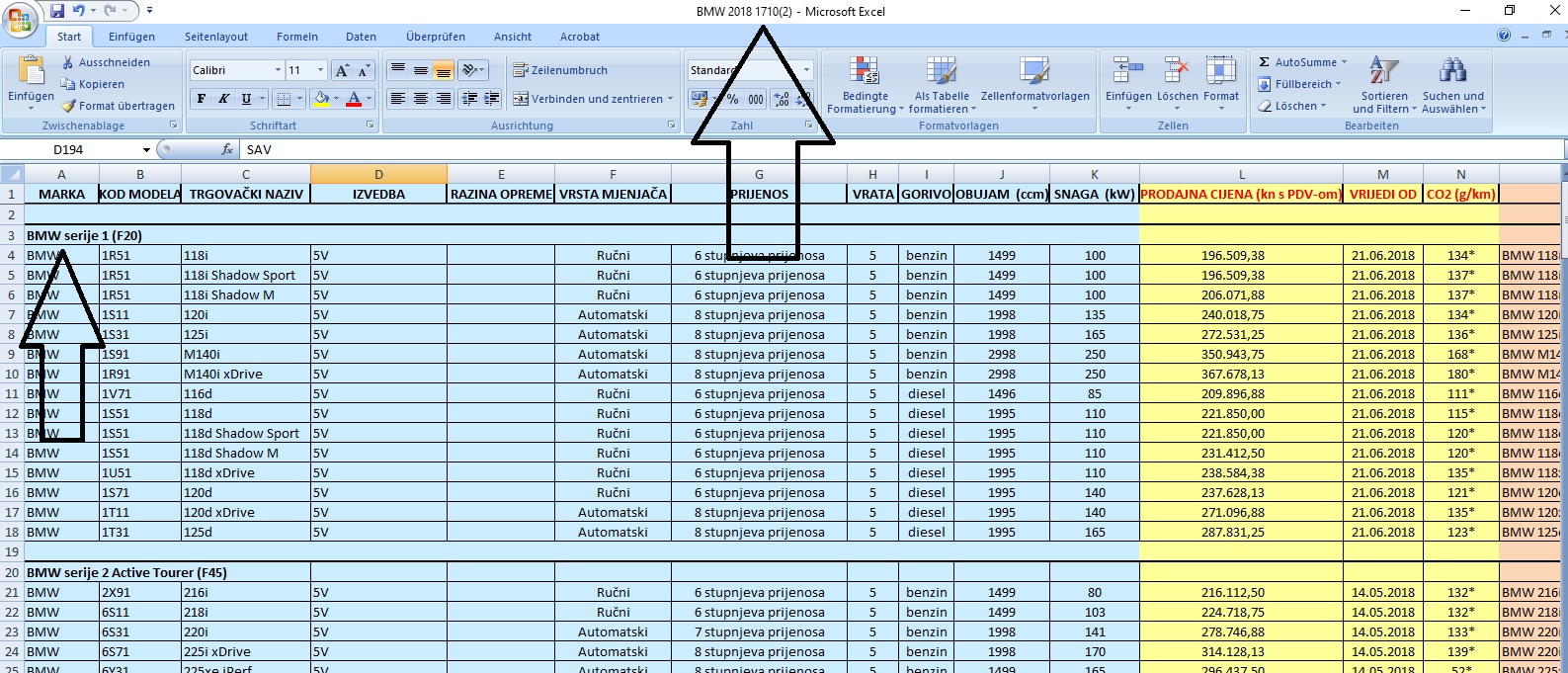This screenshot has width=1568, height=673.
Task: Open Zwischenablage dialog launcher
Action: point(174,126)
